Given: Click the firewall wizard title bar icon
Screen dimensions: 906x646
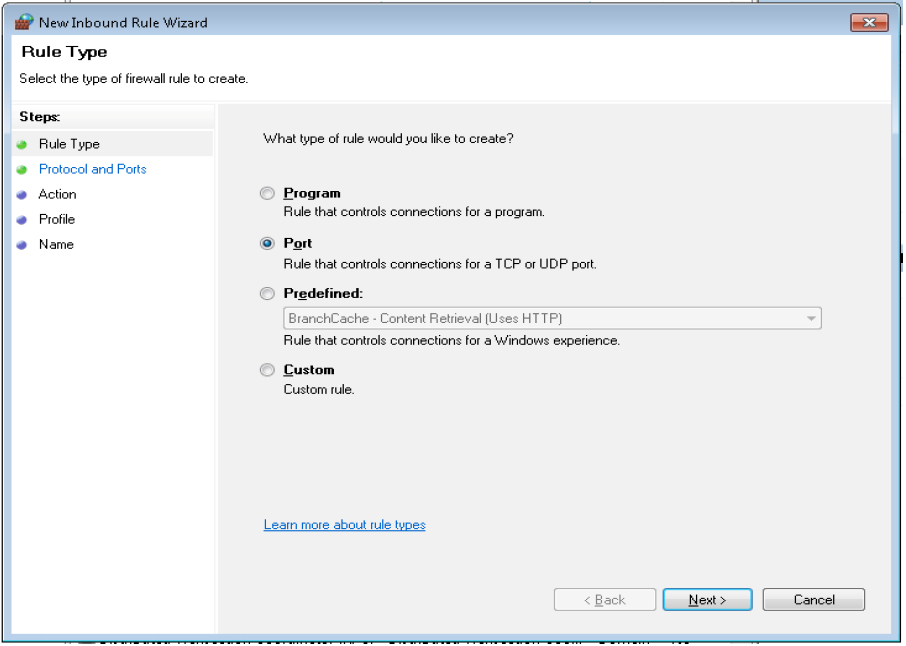Looking at the screenshot, I should [24, 22].
